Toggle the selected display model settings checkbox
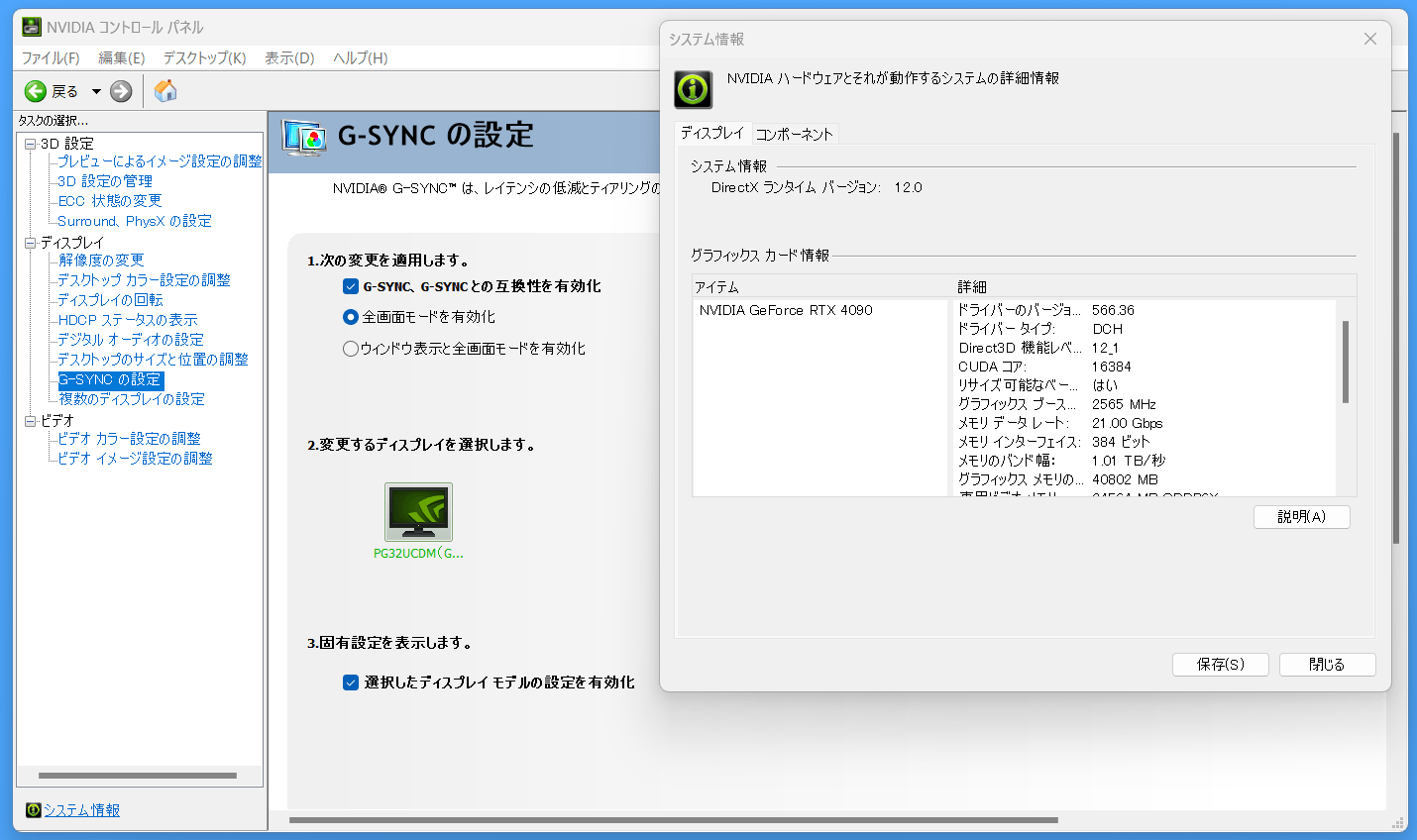 point(350,682)
